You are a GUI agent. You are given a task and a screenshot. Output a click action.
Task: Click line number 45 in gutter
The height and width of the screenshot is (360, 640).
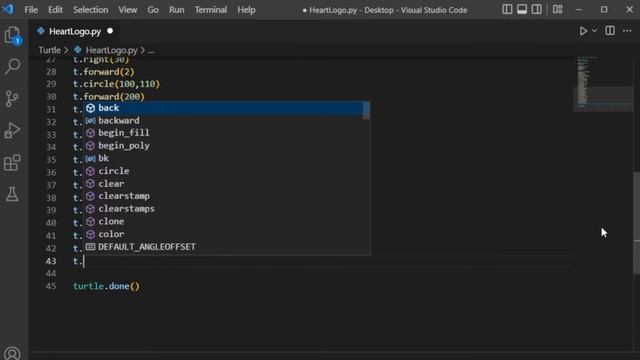tap(51, 286)
